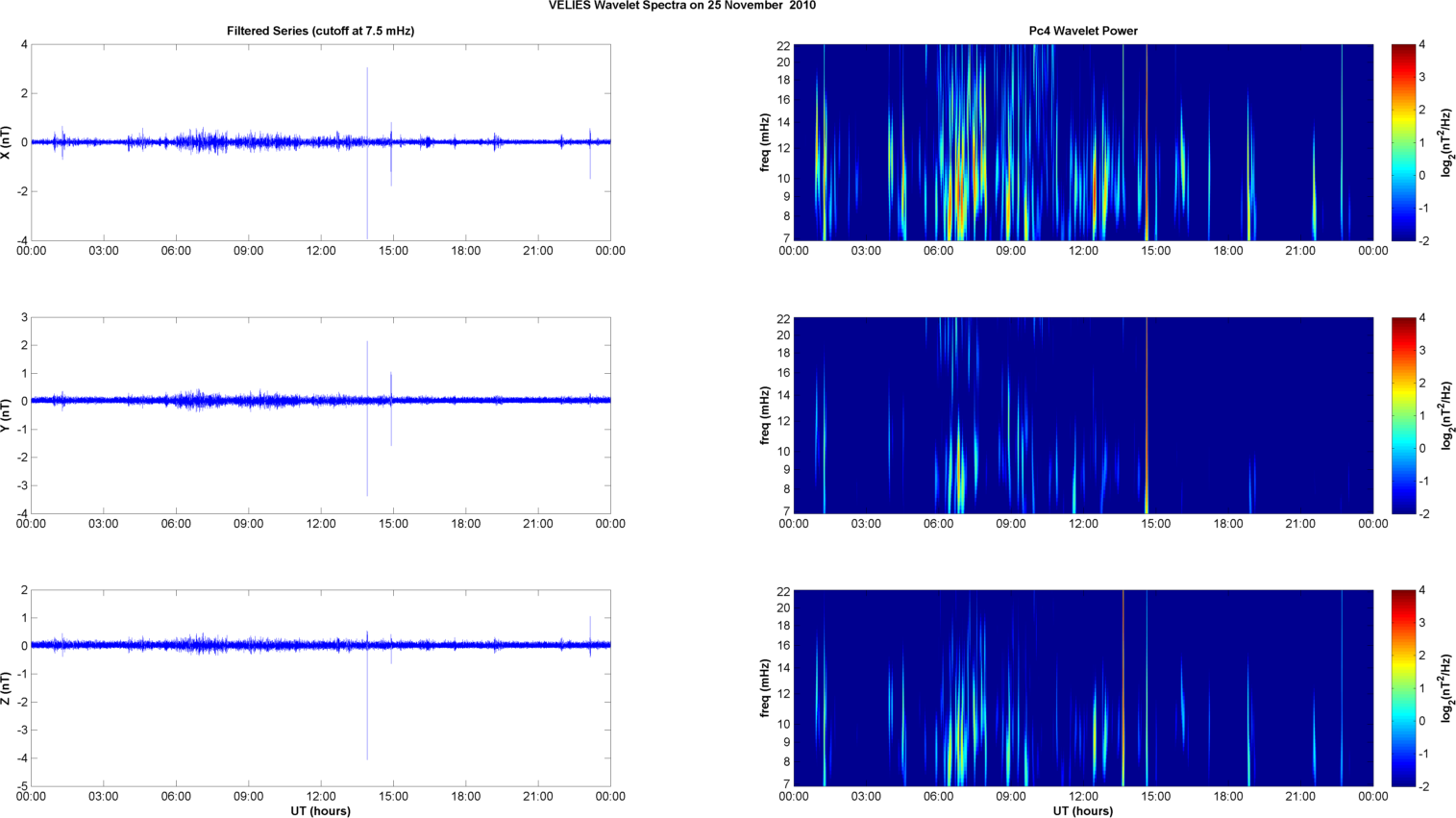The image size is (1456, 818).
Task: Click the middle spectrogram's color bar
Action: 1403,415
